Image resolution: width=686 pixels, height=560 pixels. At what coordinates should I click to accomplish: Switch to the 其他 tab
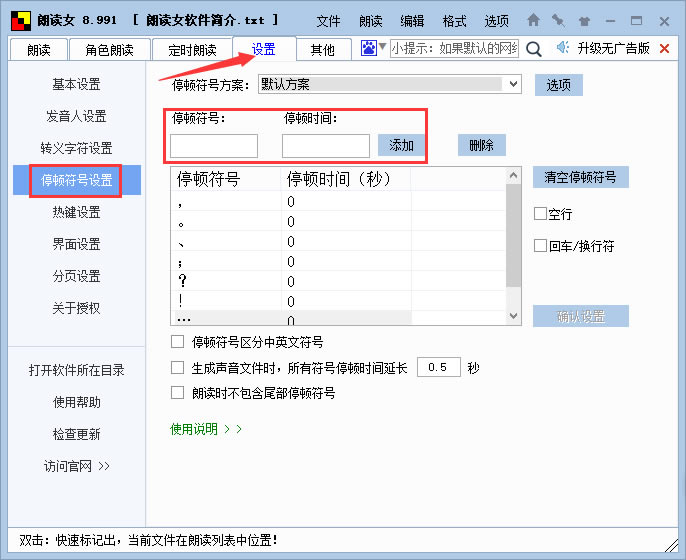click(323, 50)
